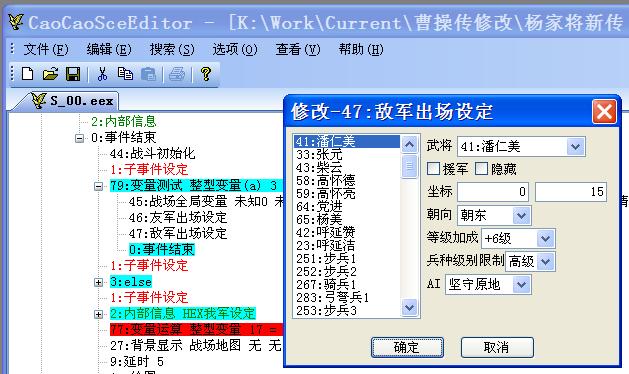The image size is (629, 374).
Task: Save using the floppy disk icon
Action: pyautogui.click(x=73, y=74)
